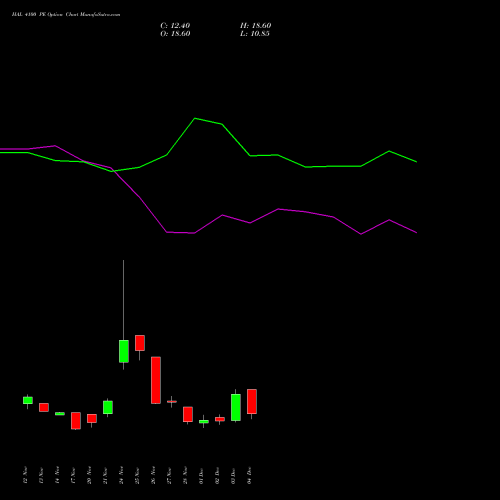Select the '01 Dec' date label
500x500 pixels.
coord(202,475)
